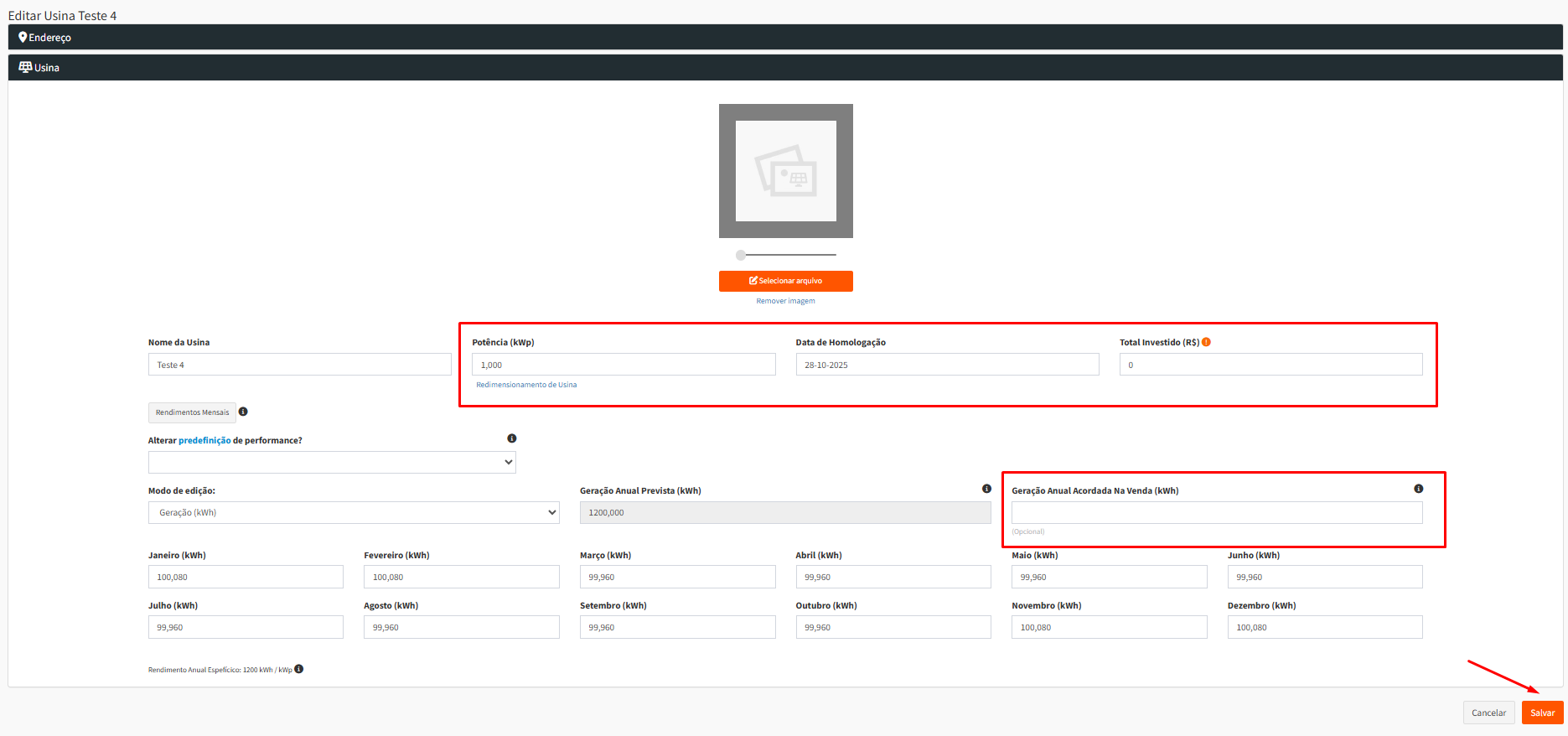The height and width of the screenshot is (736, 1568).
Task: Click the Remover imagem link
Action: point(785,301)
